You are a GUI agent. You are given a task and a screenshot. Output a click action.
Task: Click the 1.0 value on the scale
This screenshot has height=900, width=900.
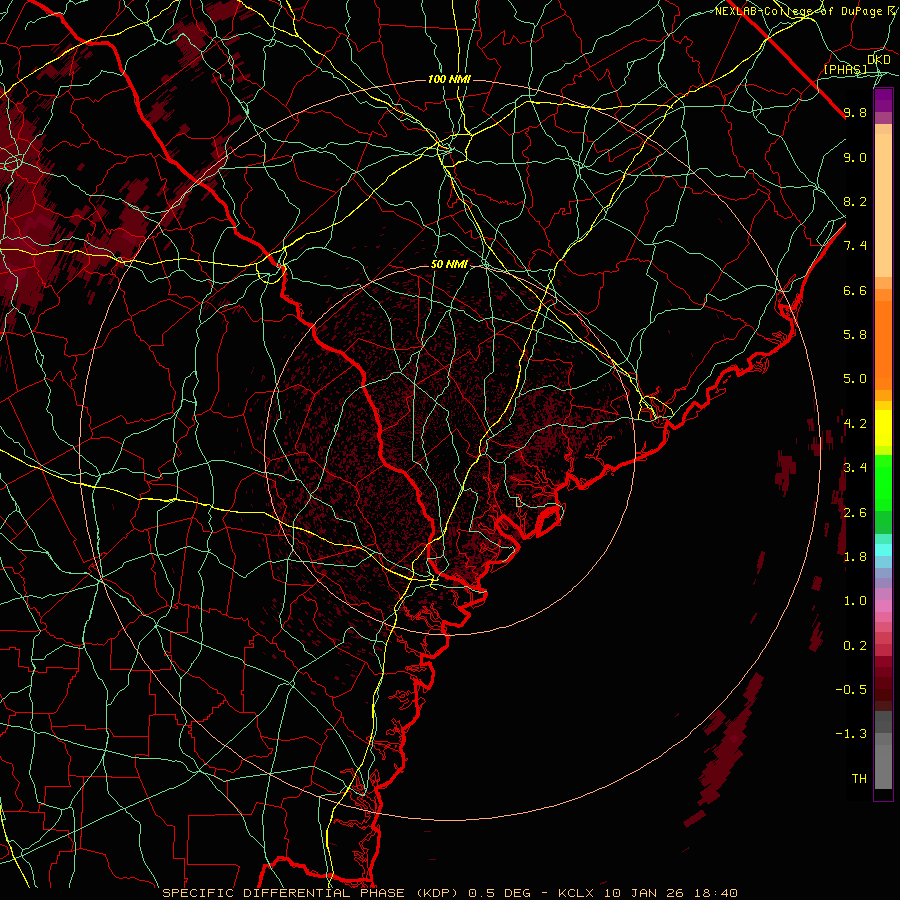tap(855, 601)
